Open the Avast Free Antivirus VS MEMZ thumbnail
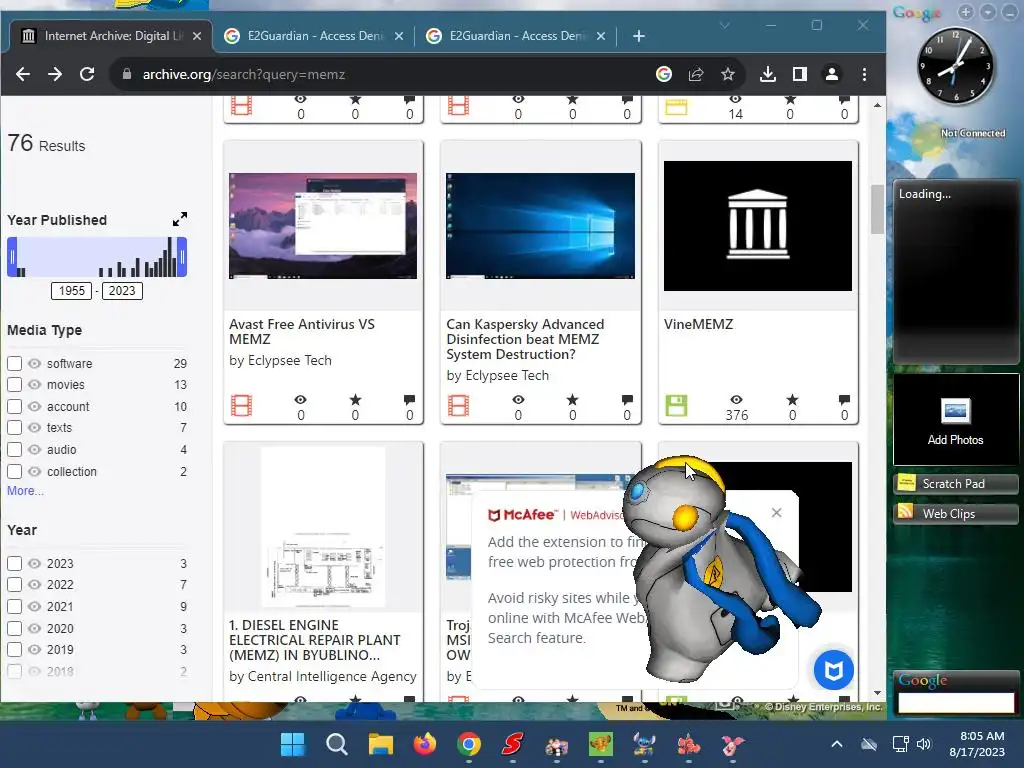Image resolution: width=1024 pixels, height=768 pixels. (x=323, y=226)
